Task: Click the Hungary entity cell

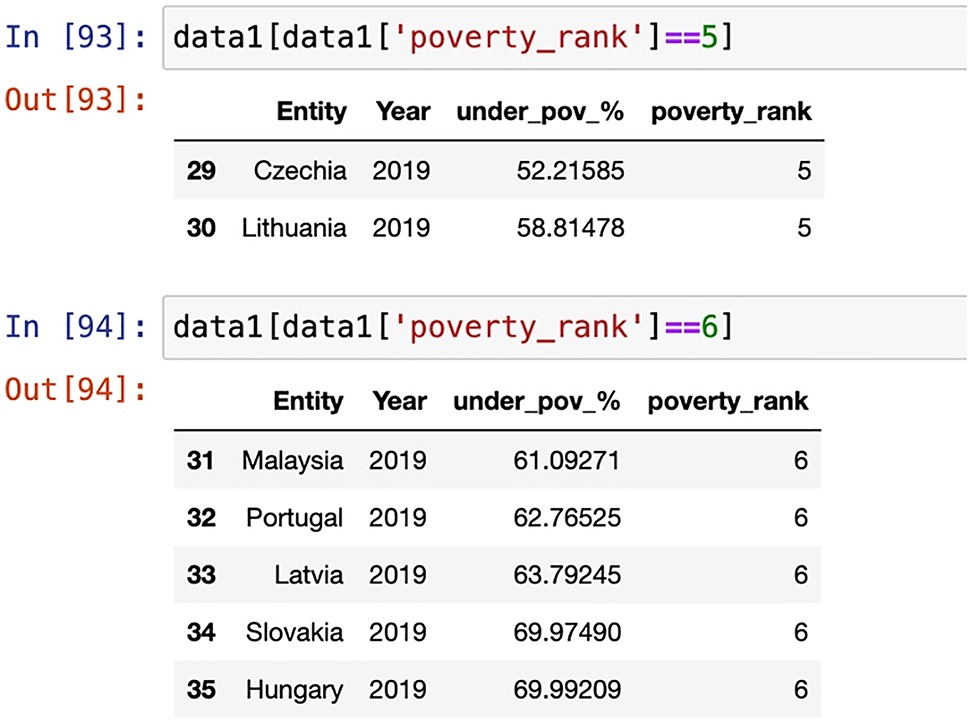Action: [294, 691]
